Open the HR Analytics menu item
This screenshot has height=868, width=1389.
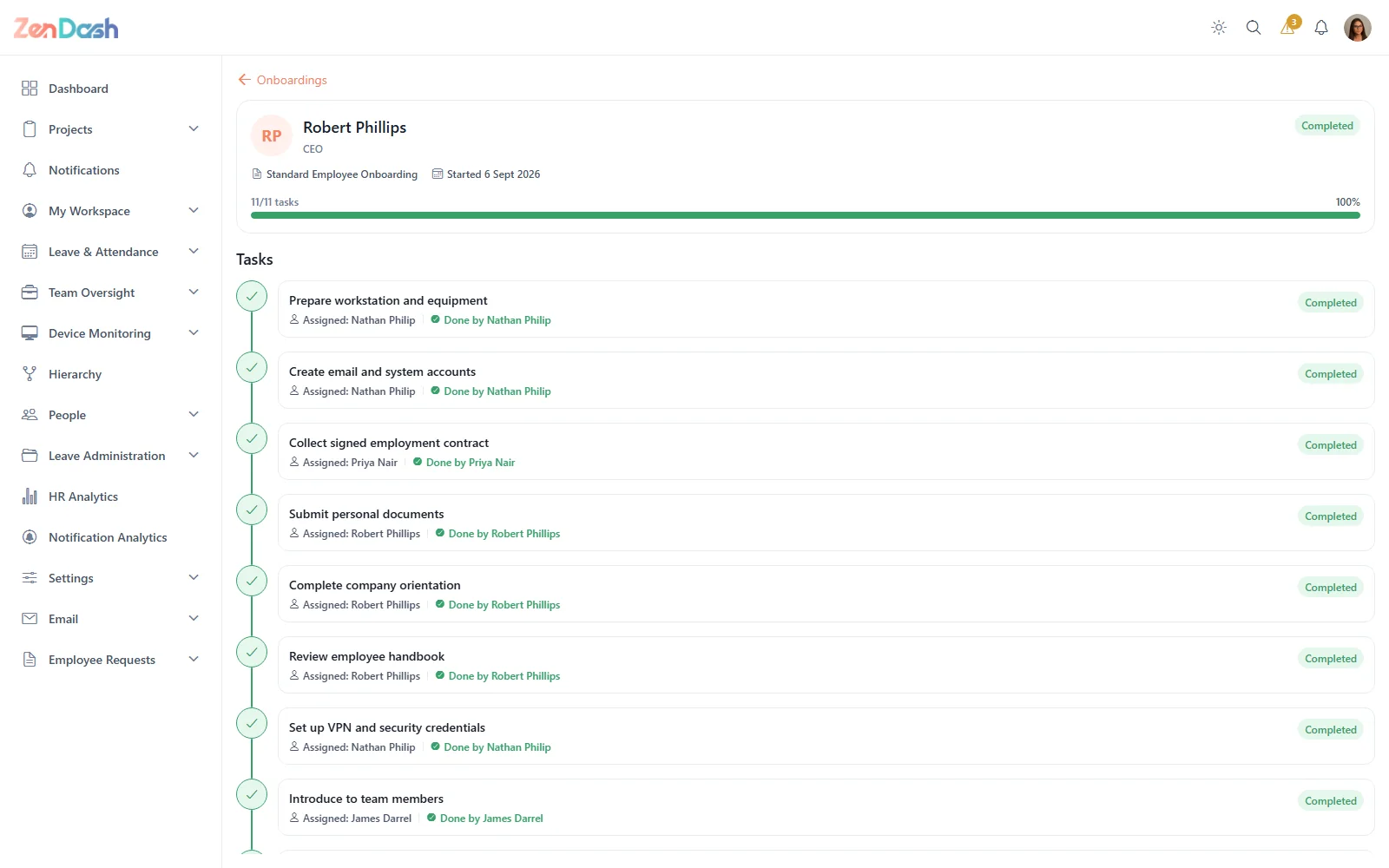coord(111,496)
